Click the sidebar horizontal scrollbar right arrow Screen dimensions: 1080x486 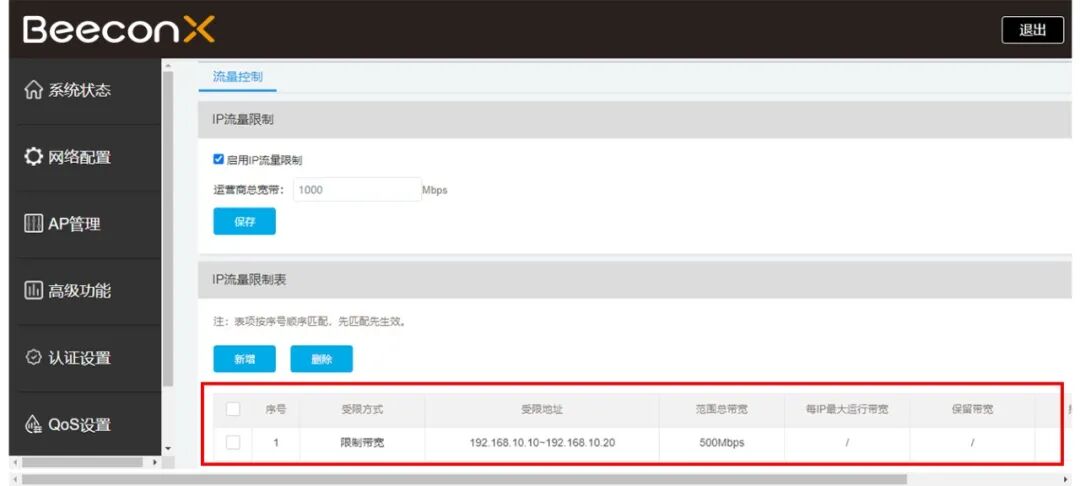coord(154,462)
